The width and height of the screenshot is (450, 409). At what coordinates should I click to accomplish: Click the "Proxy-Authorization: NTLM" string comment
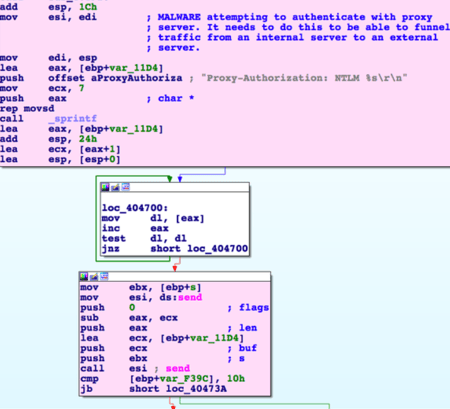point(304,78)
